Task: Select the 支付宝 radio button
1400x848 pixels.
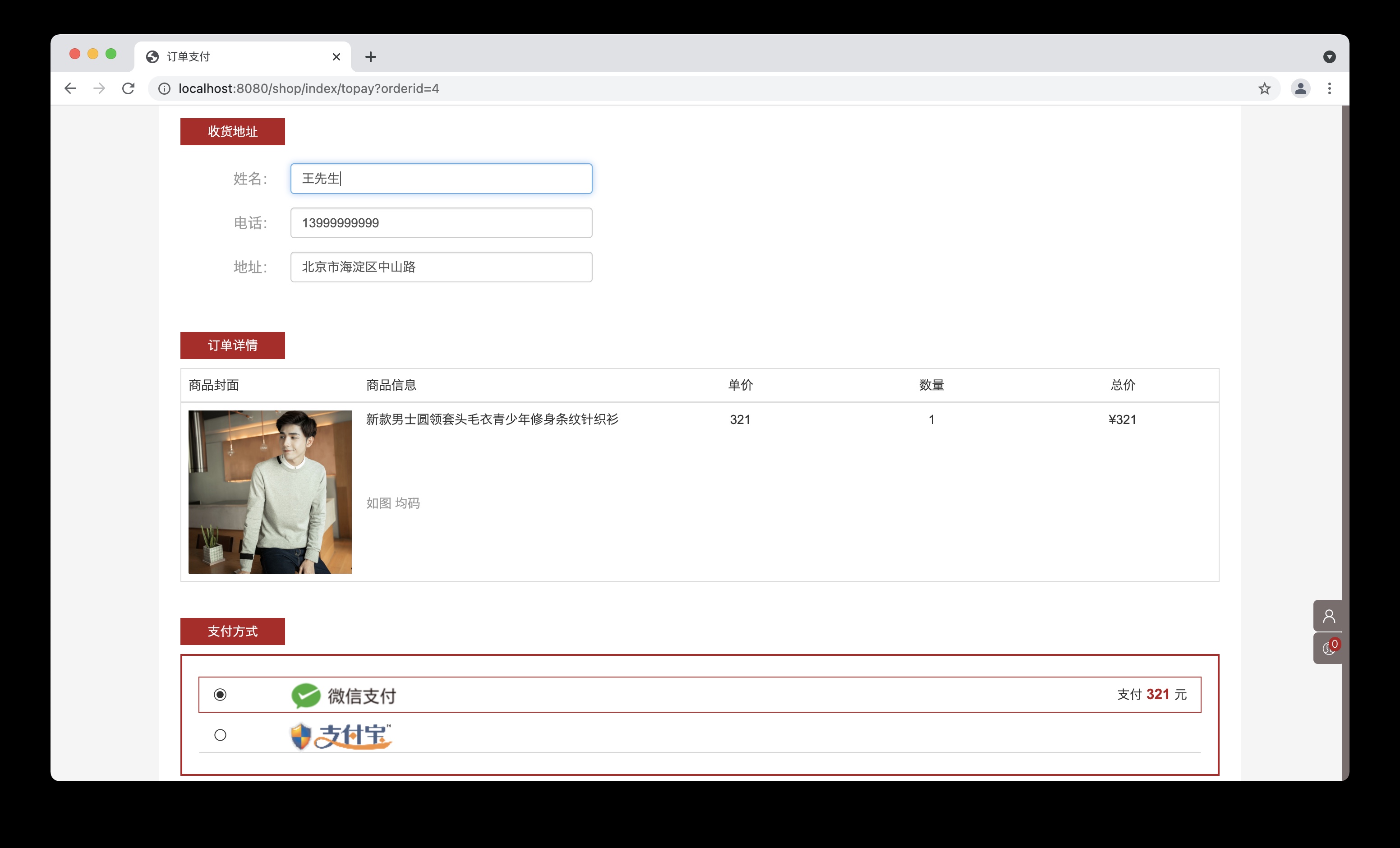Action: click(221, 736)
